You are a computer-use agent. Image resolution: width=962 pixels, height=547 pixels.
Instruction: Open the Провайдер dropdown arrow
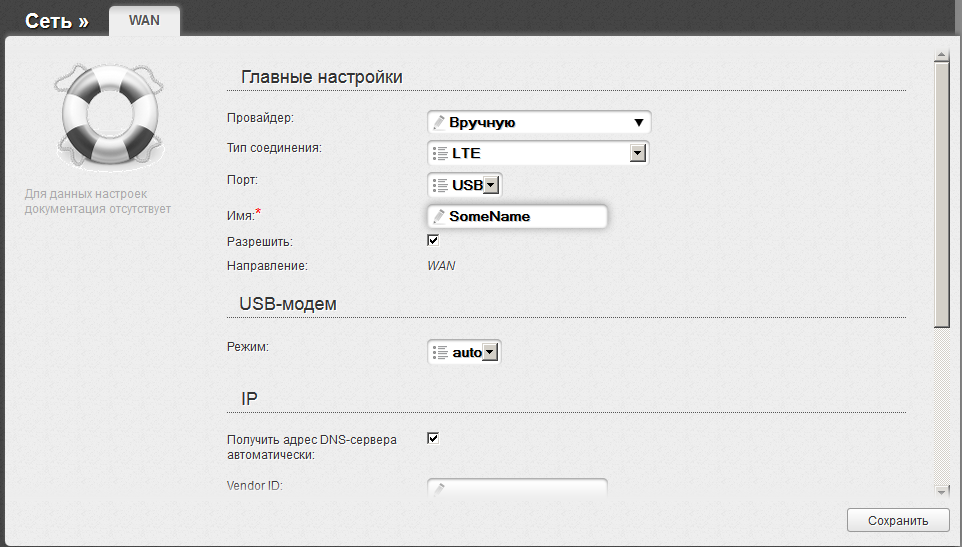pos(639,123)
